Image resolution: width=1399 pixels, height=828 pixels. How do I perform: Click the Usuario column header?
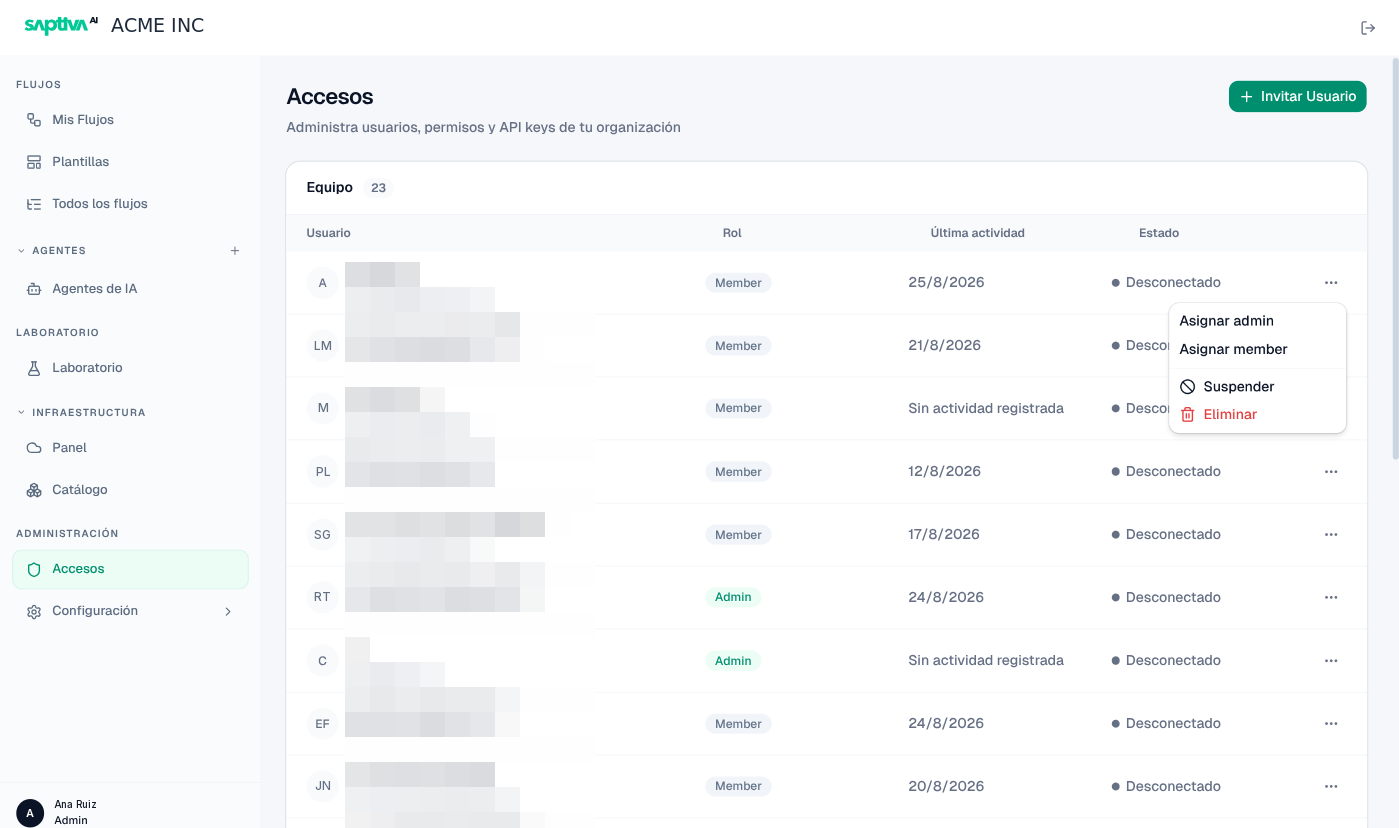[328, 233]
